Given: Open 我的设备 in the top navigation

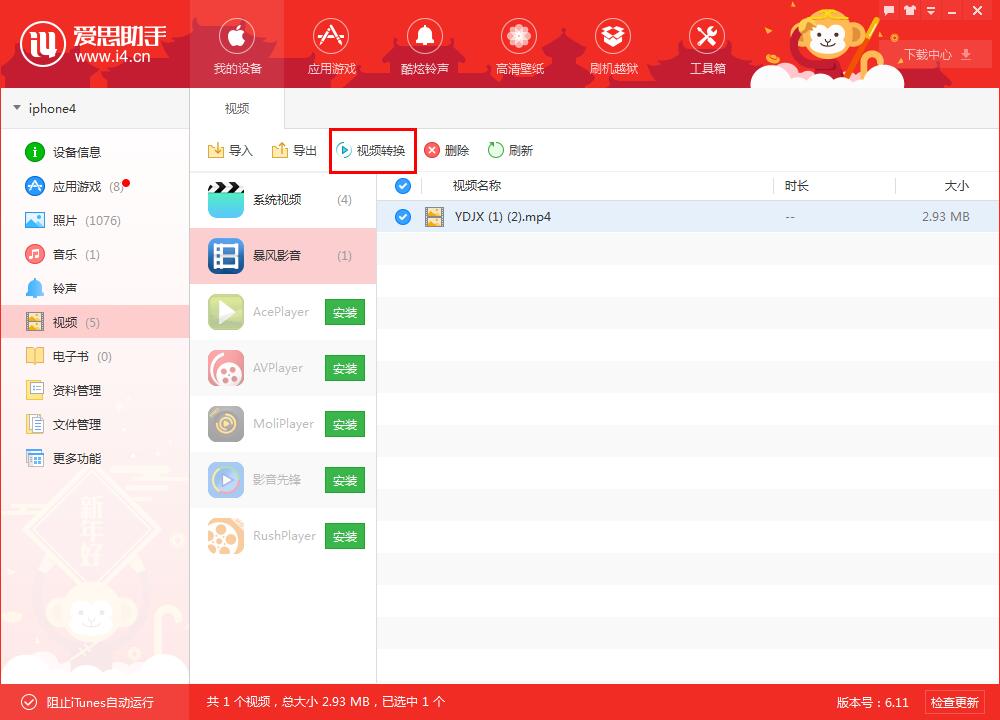Looking at the screenshot, I should tap(236, 45).
